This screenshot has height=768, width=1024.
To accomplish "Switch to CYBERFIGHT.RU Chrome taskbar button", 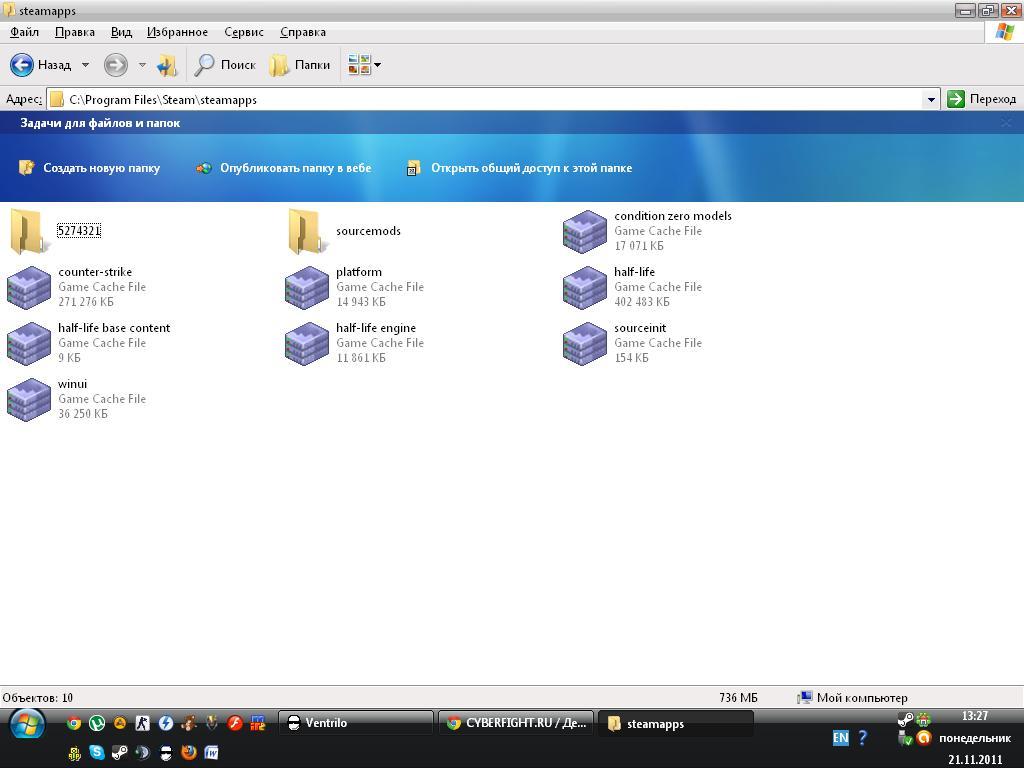I will (x=516, y=723).
